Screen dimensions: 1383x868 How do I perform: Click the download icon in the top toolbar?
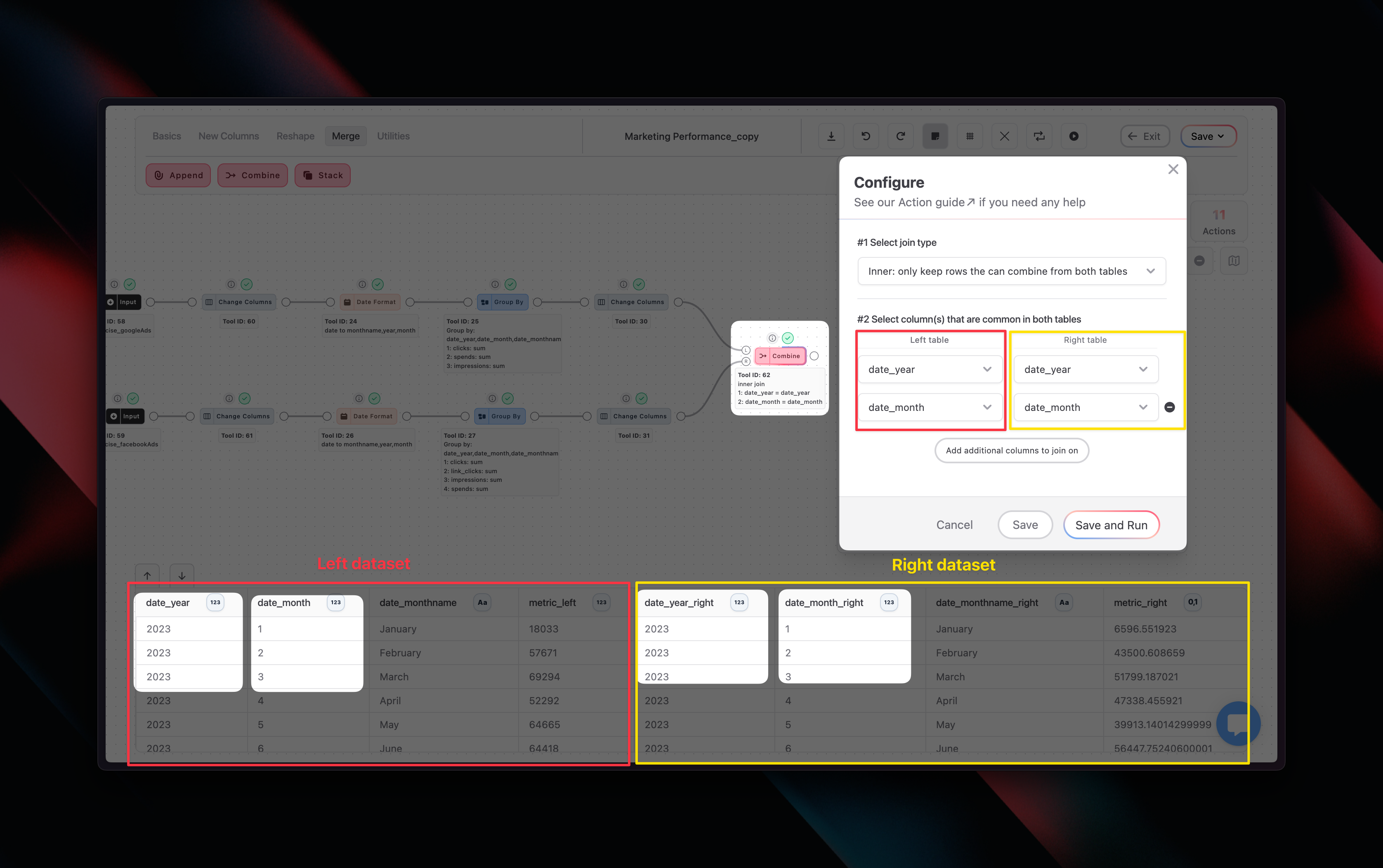pyautogui.click(x=831, y=136)
